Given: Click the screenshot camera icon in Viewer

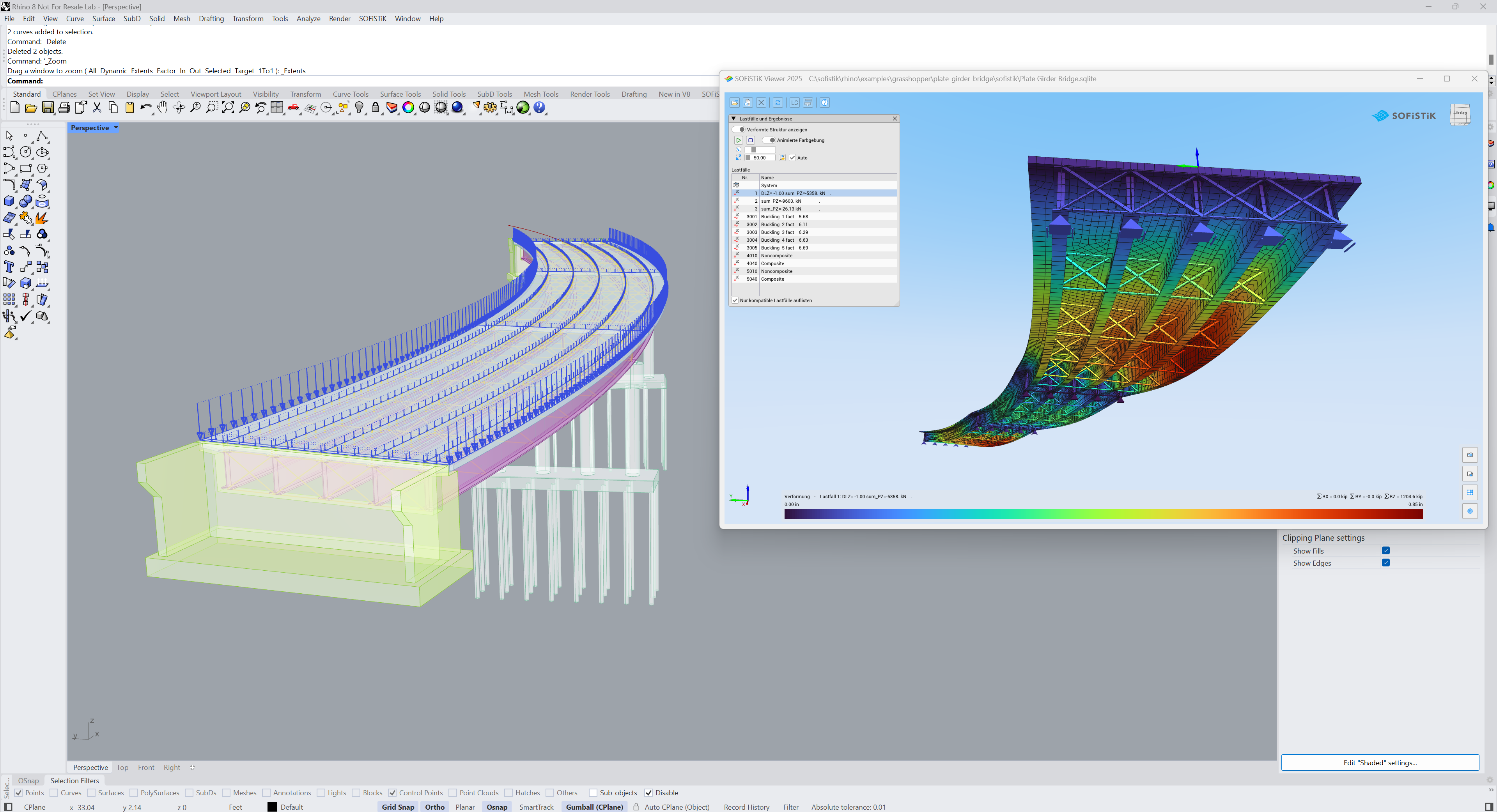Looking at the screenshot, I should point(1470,455).
